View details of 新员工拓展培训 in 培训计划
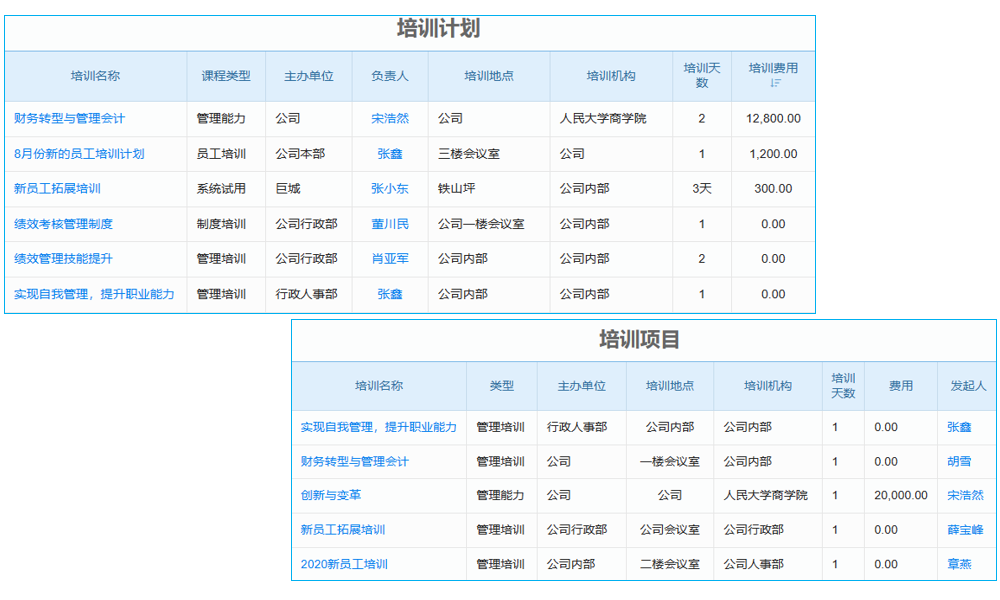 coord(55,189)
